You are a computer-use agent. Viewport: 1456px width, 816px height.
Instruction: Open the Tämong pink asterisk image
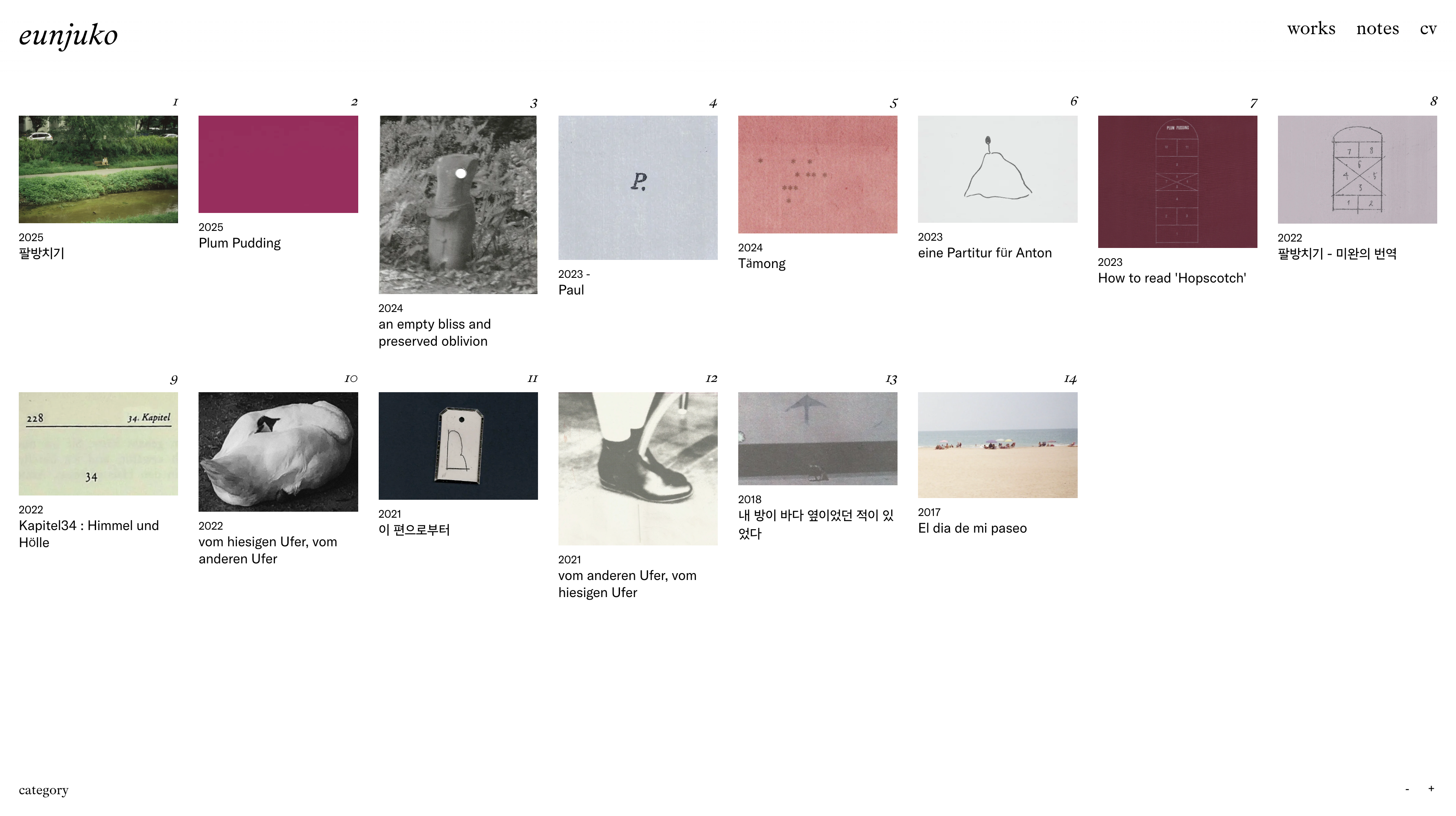[x=817, y=175]
